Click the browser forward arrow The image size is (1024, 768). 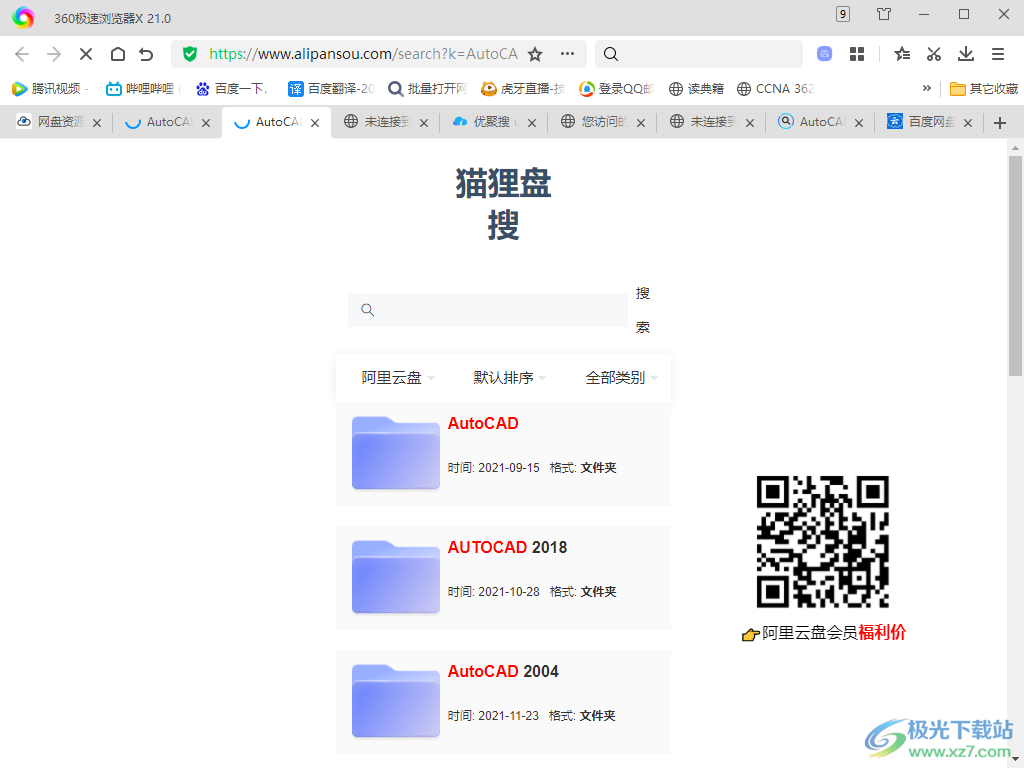pyautogui.click(x=54, y=54)
